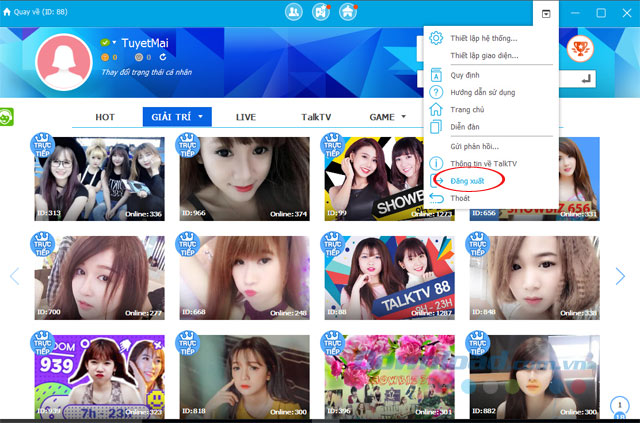Click 'Trực tiếp' badge on room ID:848

pyautogui.click(x=478, y=244)
